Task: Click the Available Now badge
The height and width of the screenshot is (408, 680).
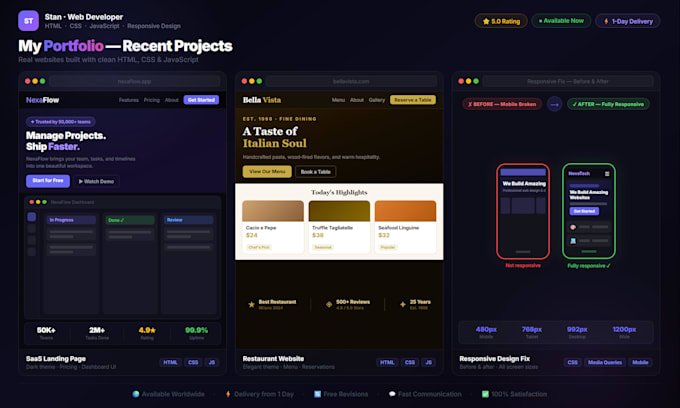Action: pos(561,21)
